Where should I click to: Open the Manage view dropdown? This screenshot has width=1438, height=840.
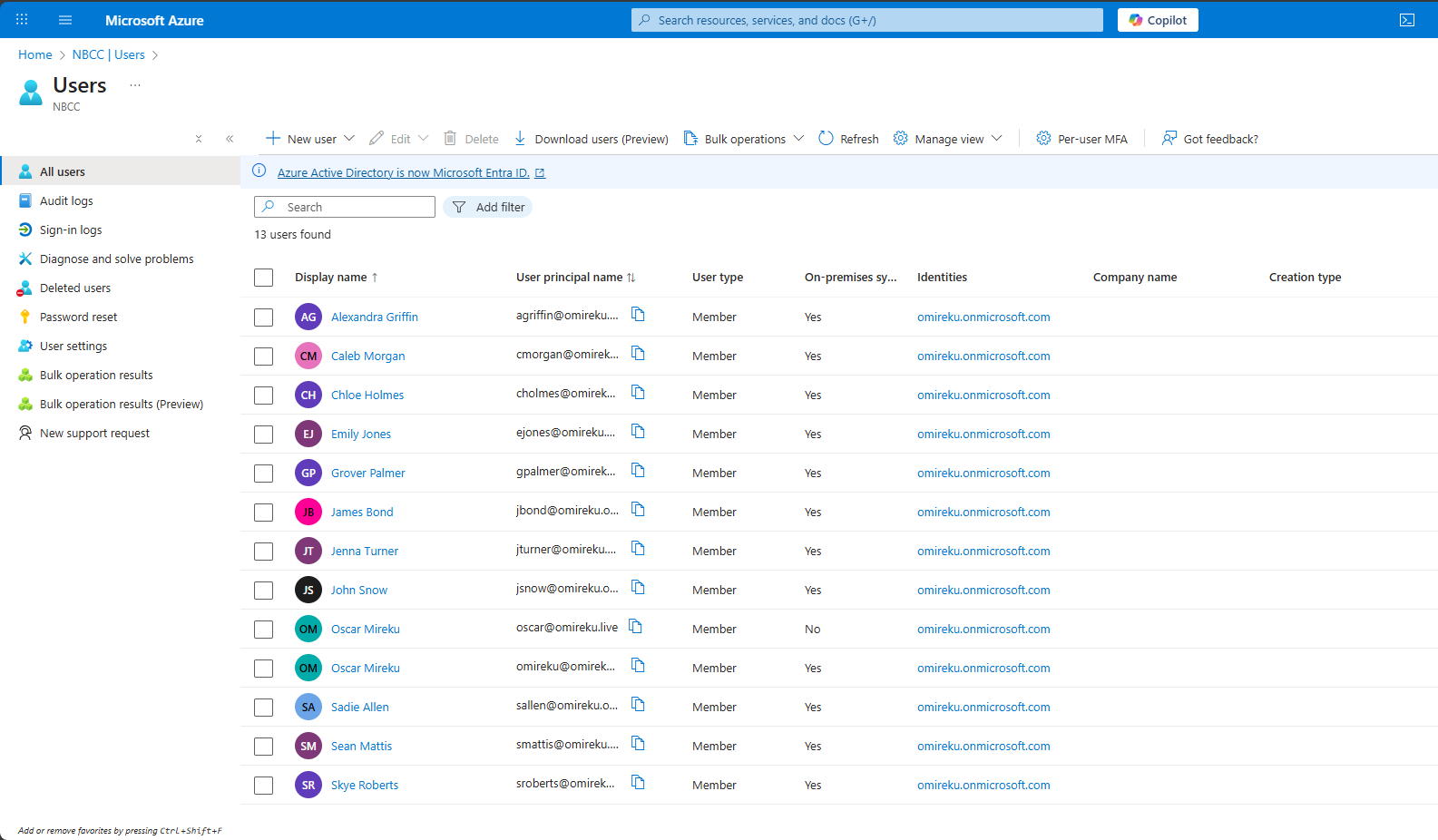[996, 139]
